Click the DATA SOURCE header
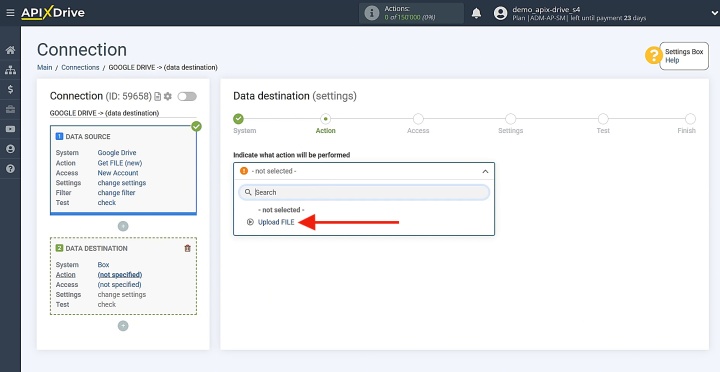Viewport: 720px width, 372px height. click(x=88, y=137)
